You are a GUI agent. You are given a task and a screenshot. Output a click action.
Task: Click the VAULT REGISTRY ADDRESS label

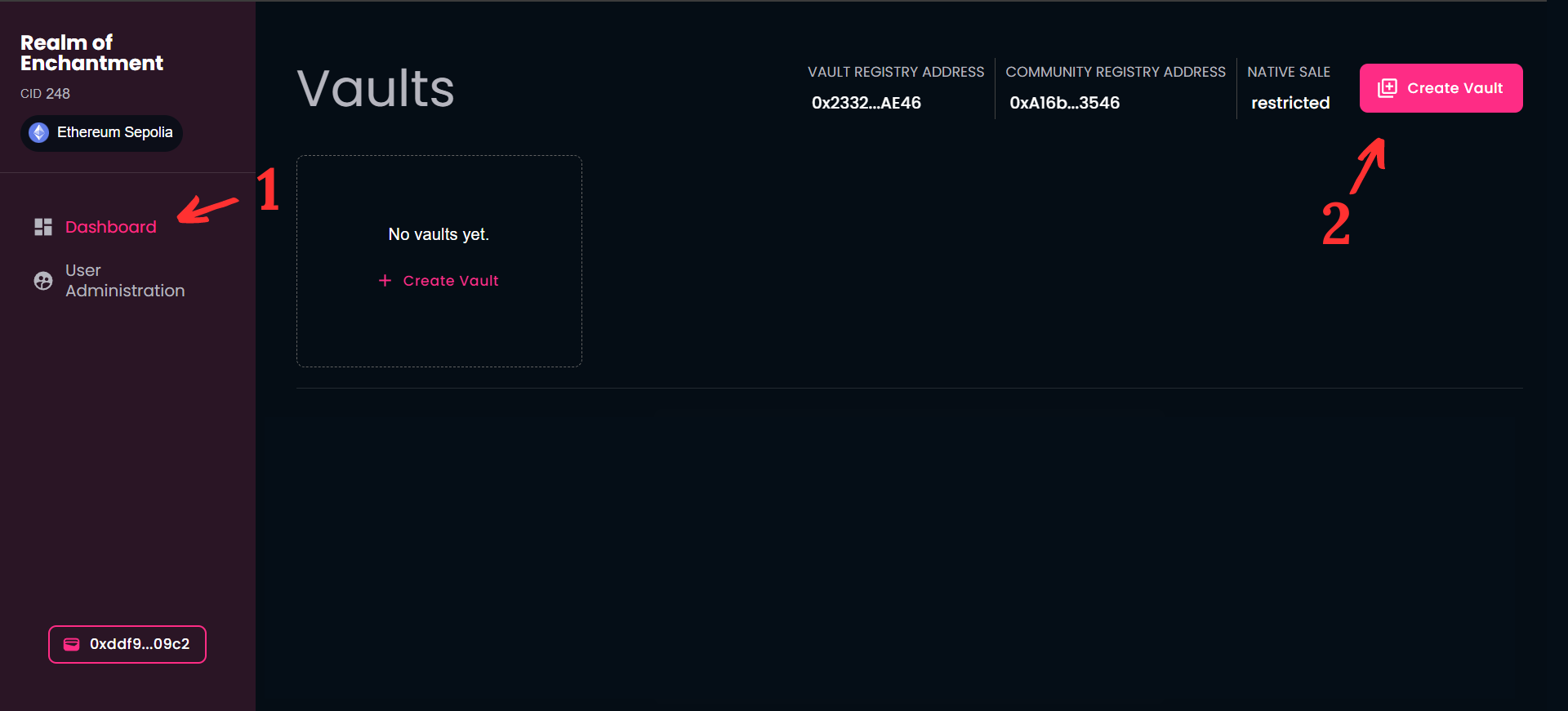(x=896, y=72)
